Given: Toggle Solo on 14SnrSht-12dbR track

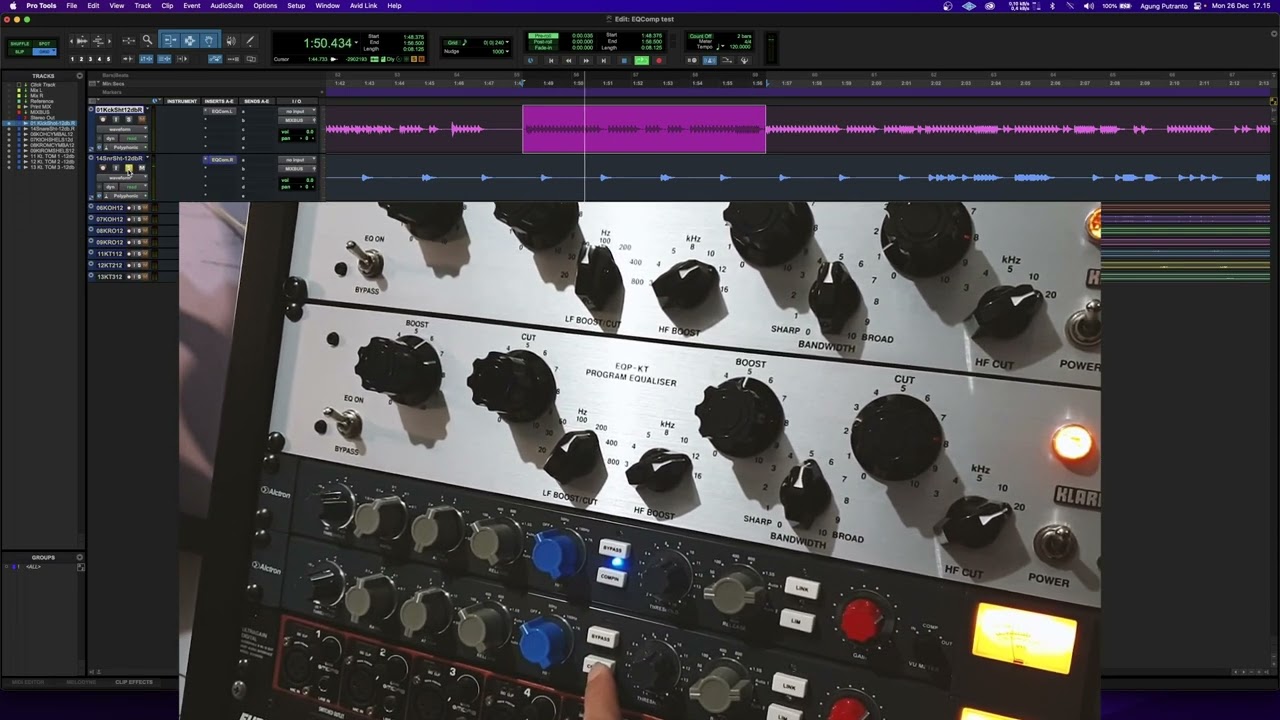Looking at the screenshot, I should 128,167.
